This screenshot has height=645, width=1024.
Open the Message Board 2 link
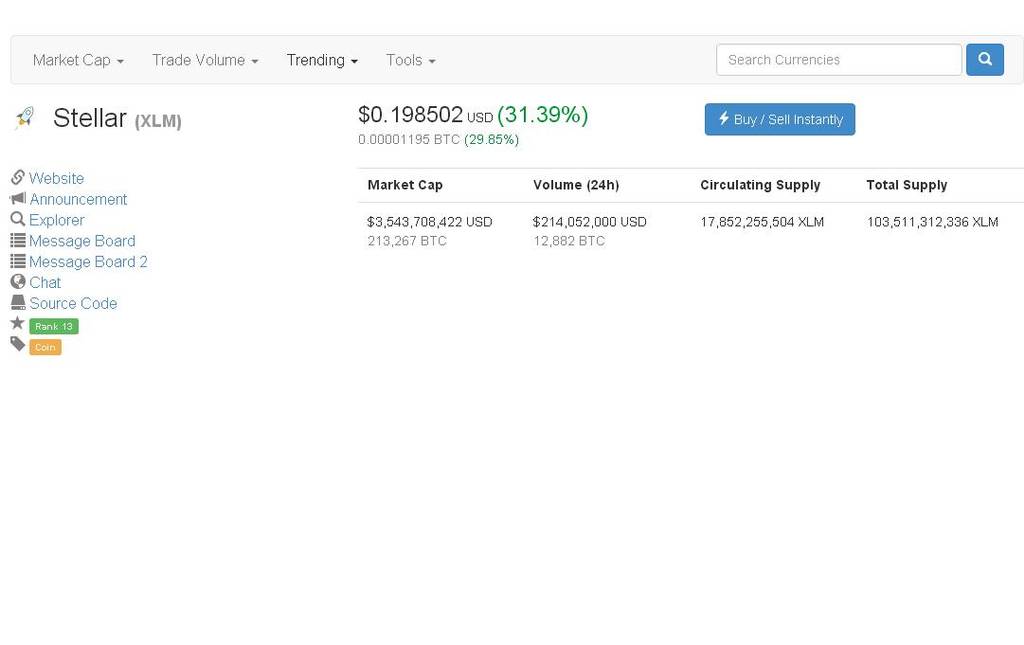click(88, 262)
